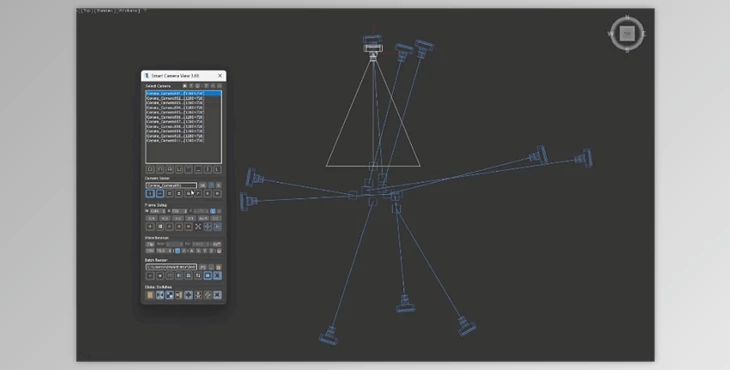Image resolution: width=730 pixels, height=370 pixels.
Task: Set the 2:1 aspect ratio preset
Action: tap(191, 218)
